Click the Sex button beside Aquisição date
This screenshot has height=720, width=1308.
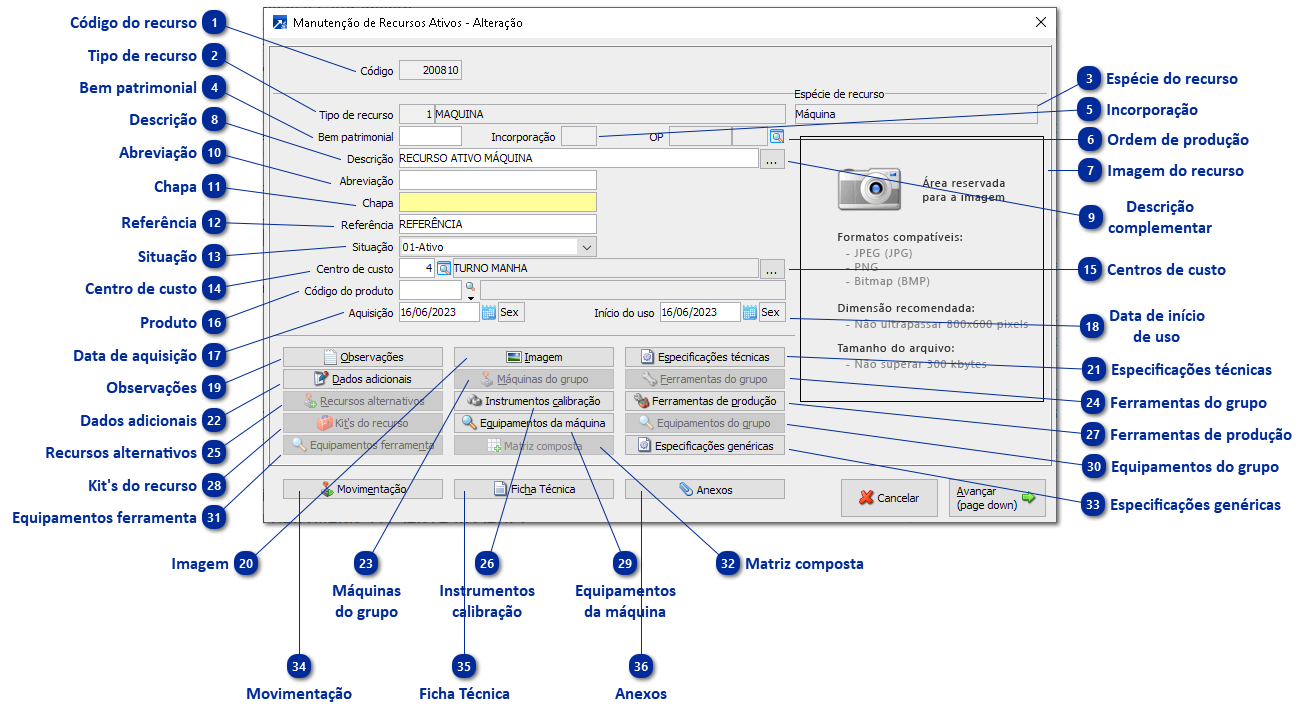point(510,312)
